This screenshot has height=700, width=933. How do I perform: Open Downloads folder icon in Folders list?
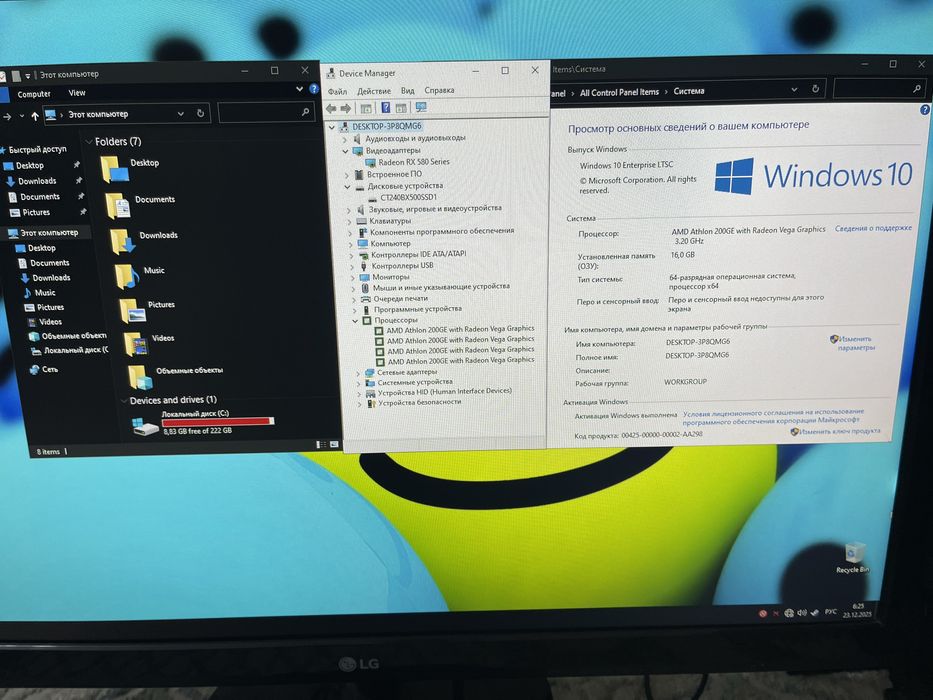123,242
